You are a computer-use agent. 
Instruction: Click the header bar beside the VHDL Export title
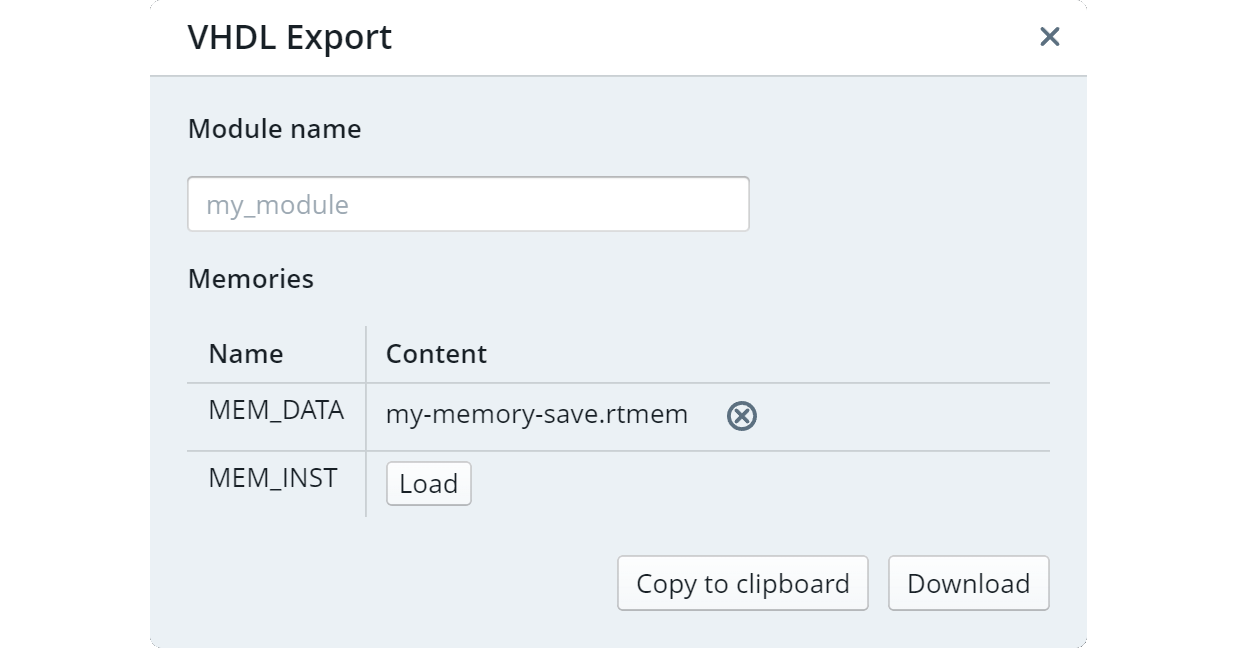[x=710, y=37]
